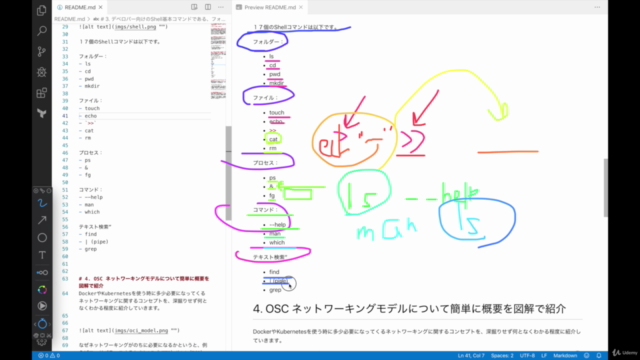Select the arrow drawing tool
Screen dimensions: 640x360
tap(42, 220)
